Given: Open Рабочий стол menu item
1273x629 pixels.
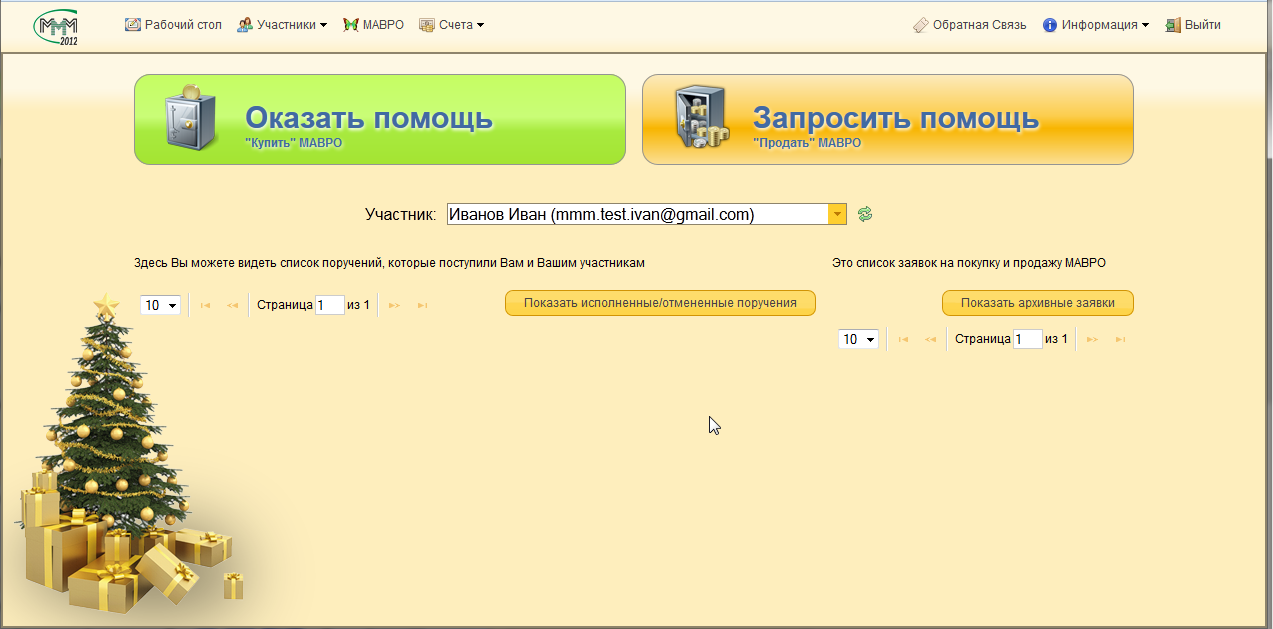Looking at the screenshot, I should click(173, 25).
